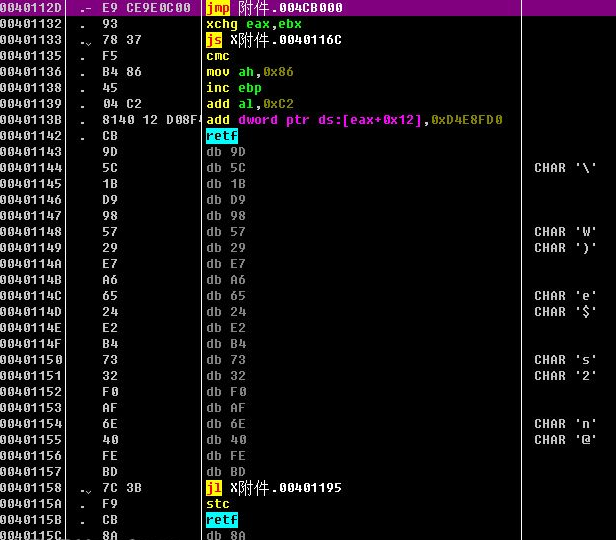The image size is (616, 540).
Task: Select address row 00401132
Action: 31,24
